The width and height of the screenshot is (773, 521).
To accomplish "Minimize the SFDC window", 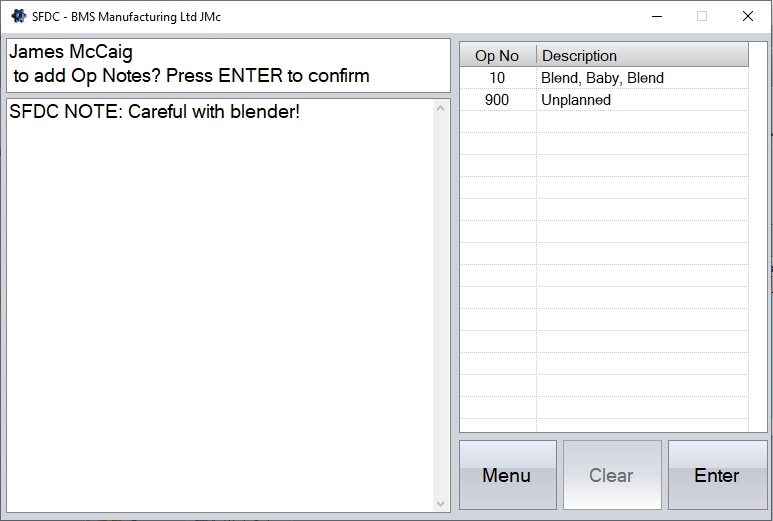I will 657,16.
